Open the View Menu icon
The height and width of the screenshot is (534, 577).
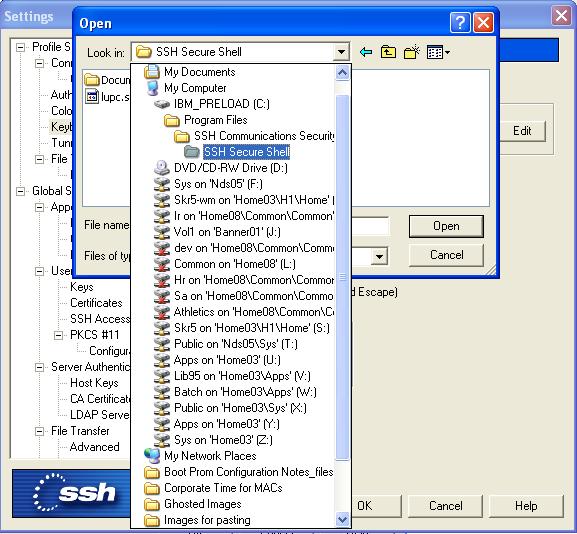tap(438, 52)
